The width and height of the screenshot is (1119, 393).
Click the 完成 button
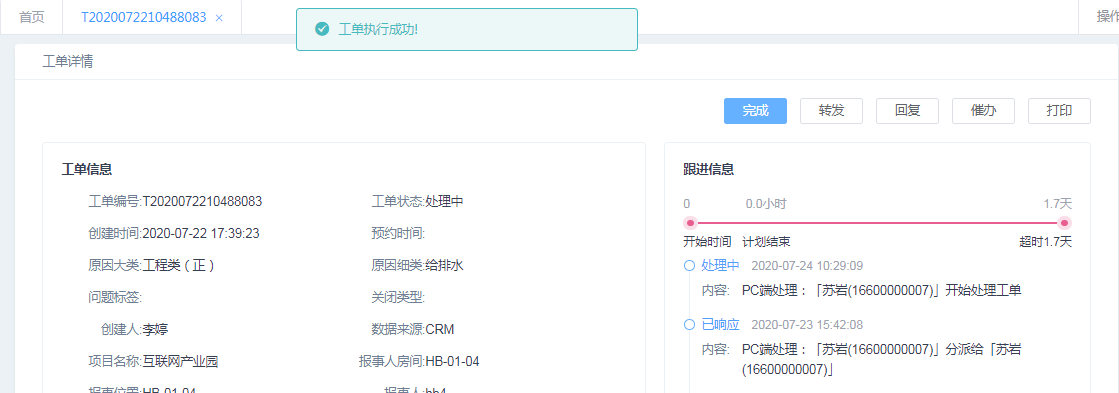pyautogui.click(x=755, y=111)
